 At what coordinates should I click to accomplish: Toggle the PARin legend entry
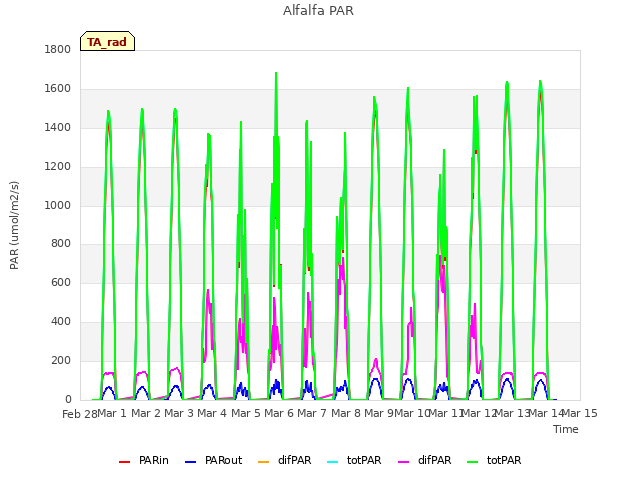tap(144, 460)
